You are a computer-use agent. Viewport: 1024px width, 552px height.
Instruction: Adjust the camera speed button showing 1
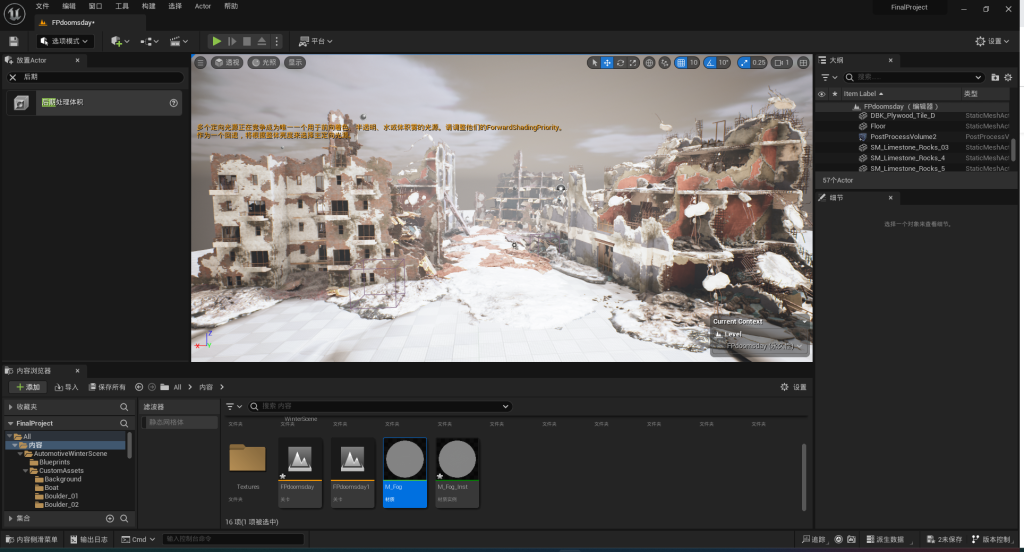pyautogui.click(x=782, y=63)
